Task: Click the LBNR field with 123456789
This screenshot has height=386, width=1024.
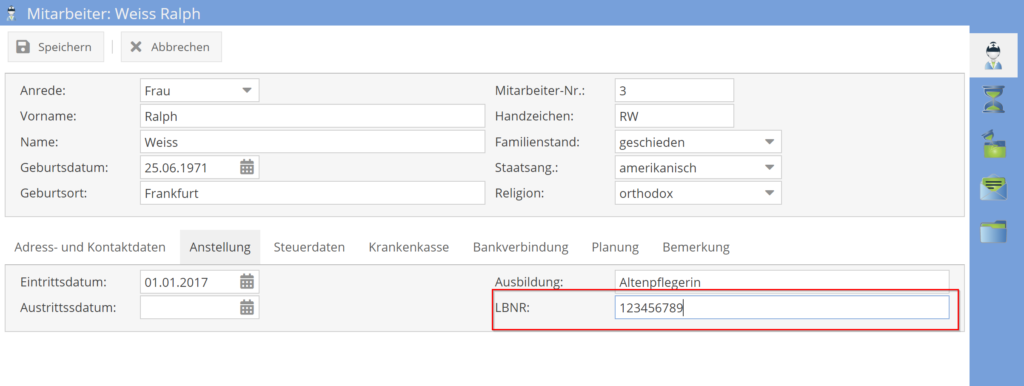Action: coord(782,307)
